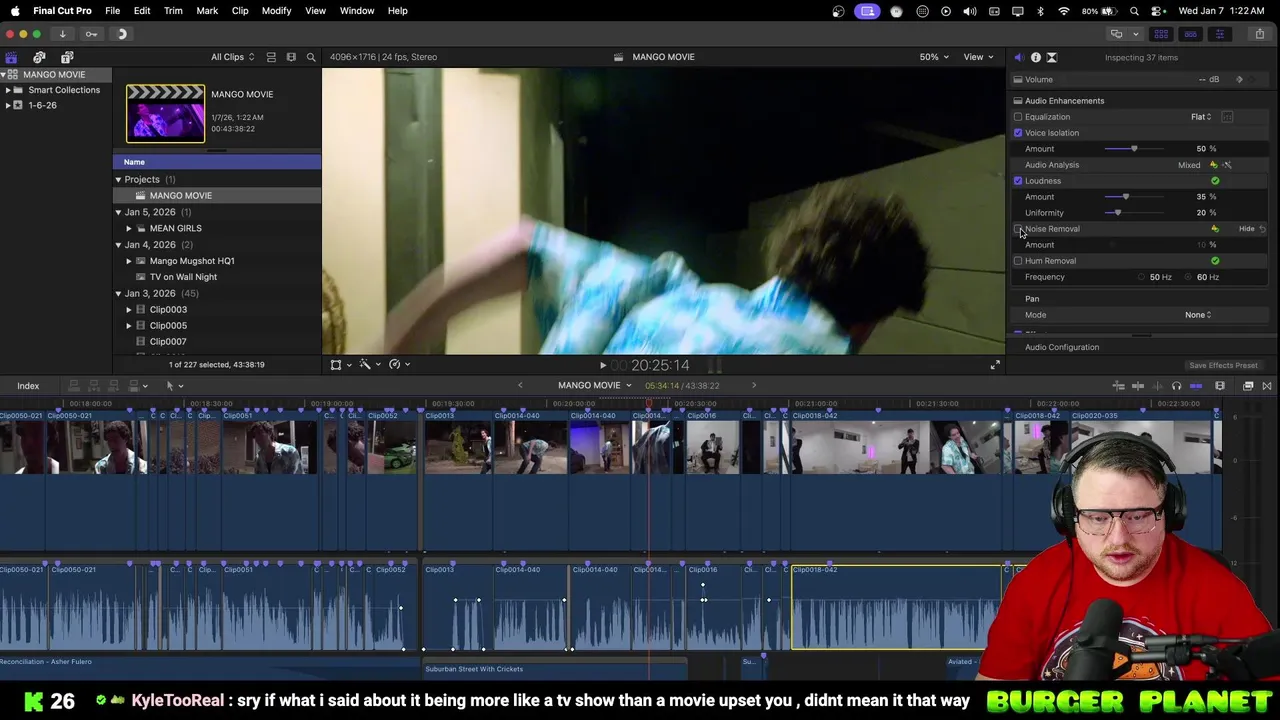The height and width of the screenshot is (720, 1280).
Task: Enter full screen viewer arrows icon
Action: pyautogui.click(x=995, y=366)
